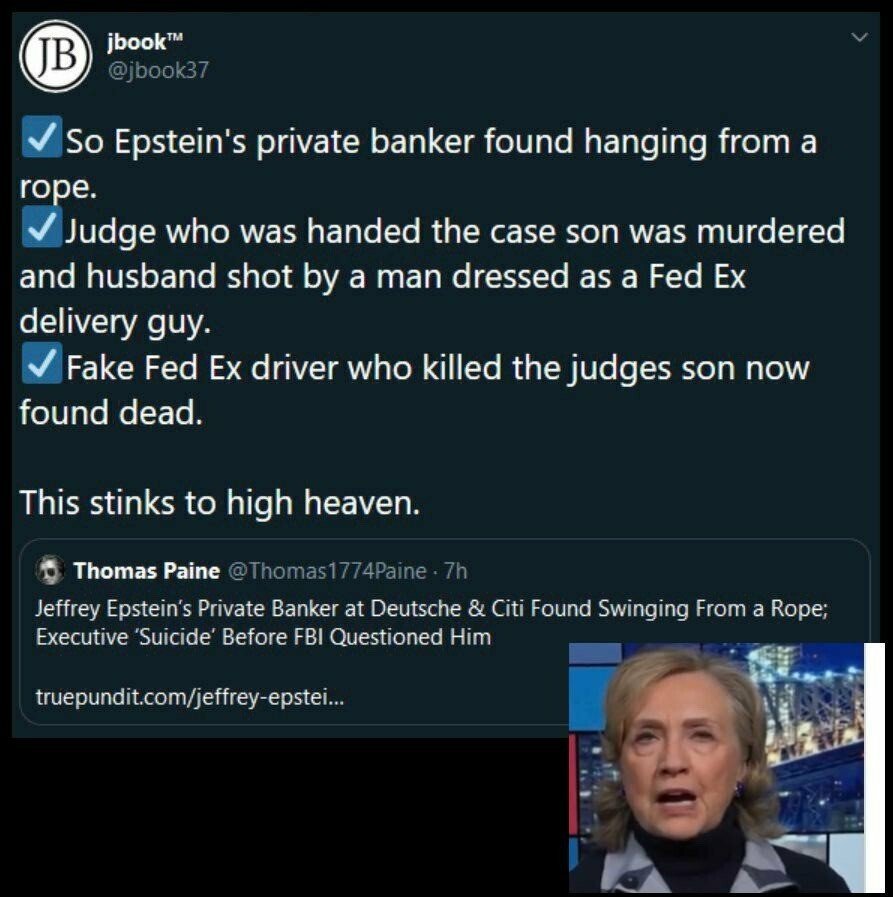Screen dimensions: 893x897
Task: Click the 7h timestamp on quoted tweet
Action: point(455,571)
